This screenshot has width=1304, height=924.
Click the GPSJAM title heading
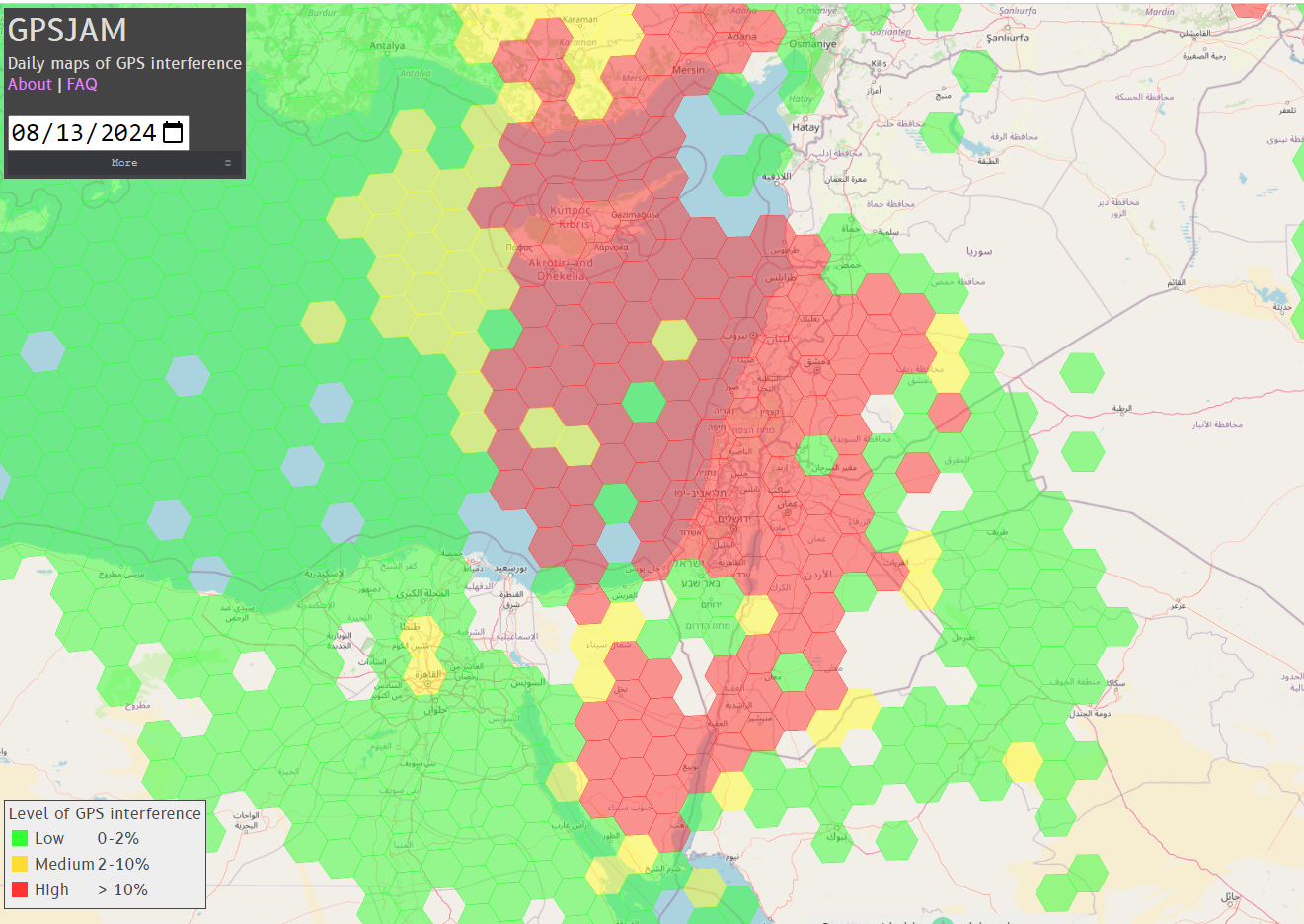click(x=67, y=31)
